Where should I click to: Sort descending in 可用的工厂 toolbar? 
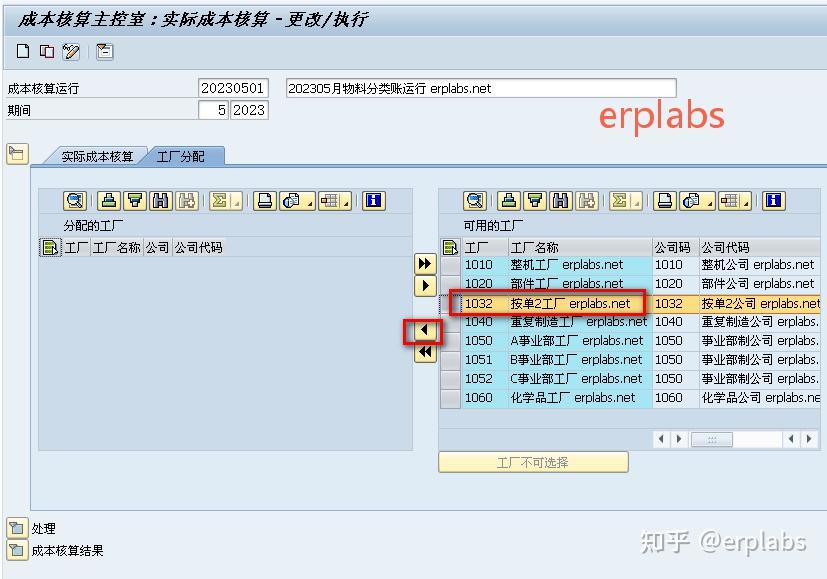tap(535, 200)
